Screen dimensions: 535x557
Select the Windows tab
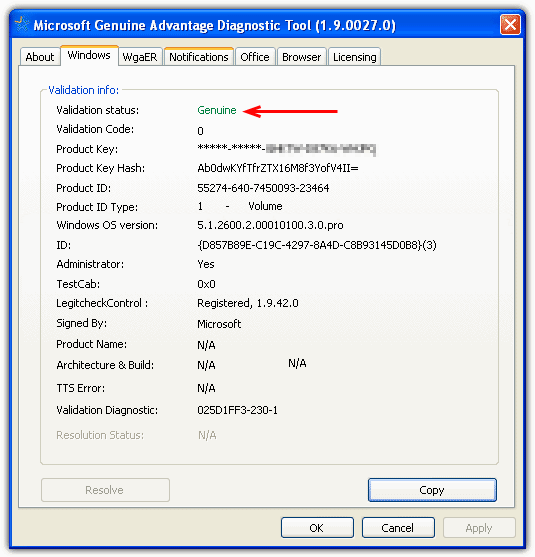[x=89, y=55]
